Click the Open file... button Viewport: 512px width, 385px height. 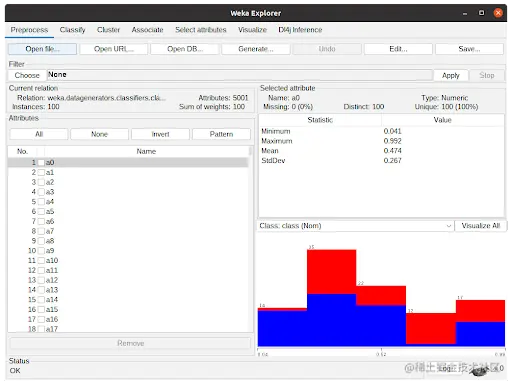tap(42, 49)
